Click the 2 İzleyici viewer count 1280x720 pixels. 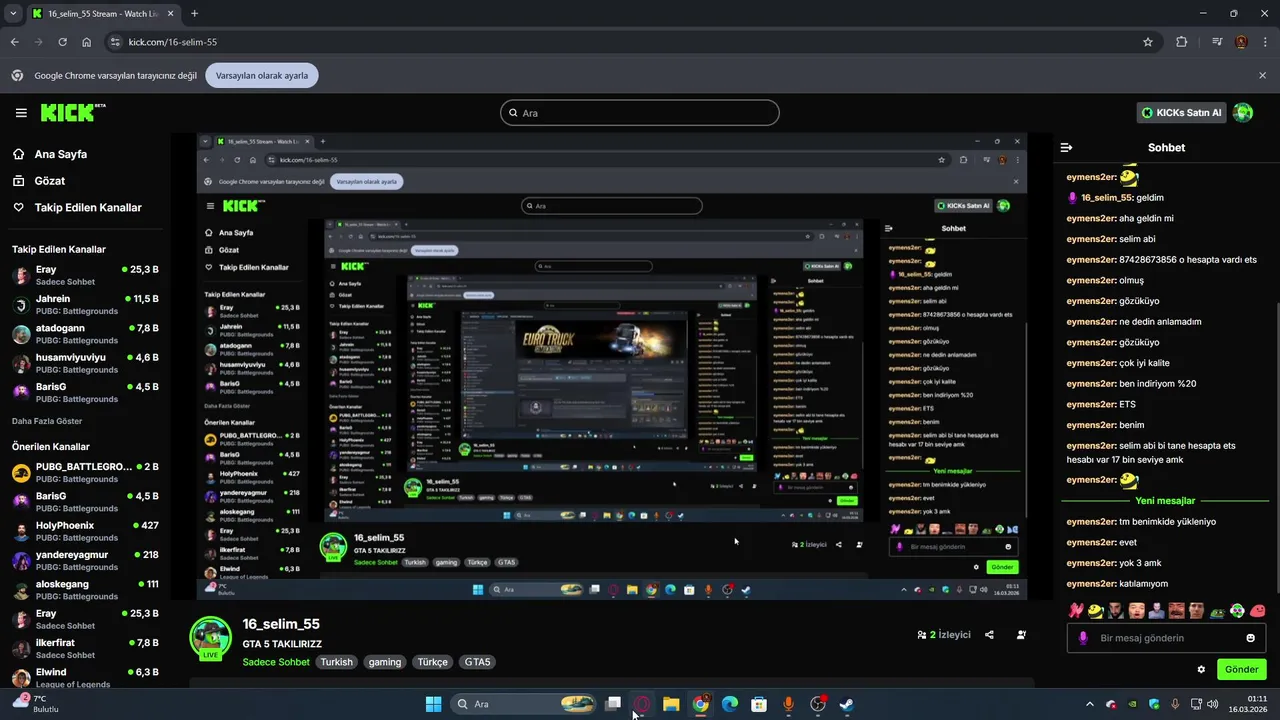pyautogui.click(x=944, y=635)
